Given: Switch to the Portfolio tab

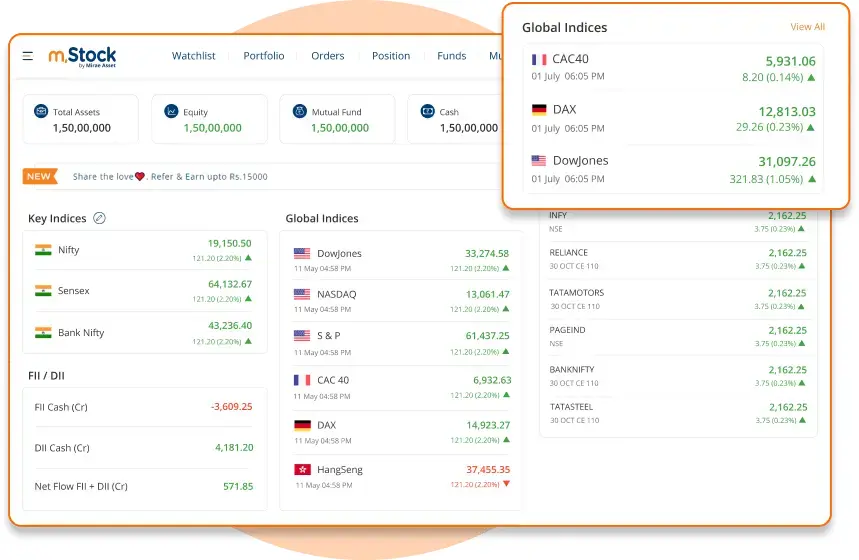Looking at the screenshot, I should [264, 56].
